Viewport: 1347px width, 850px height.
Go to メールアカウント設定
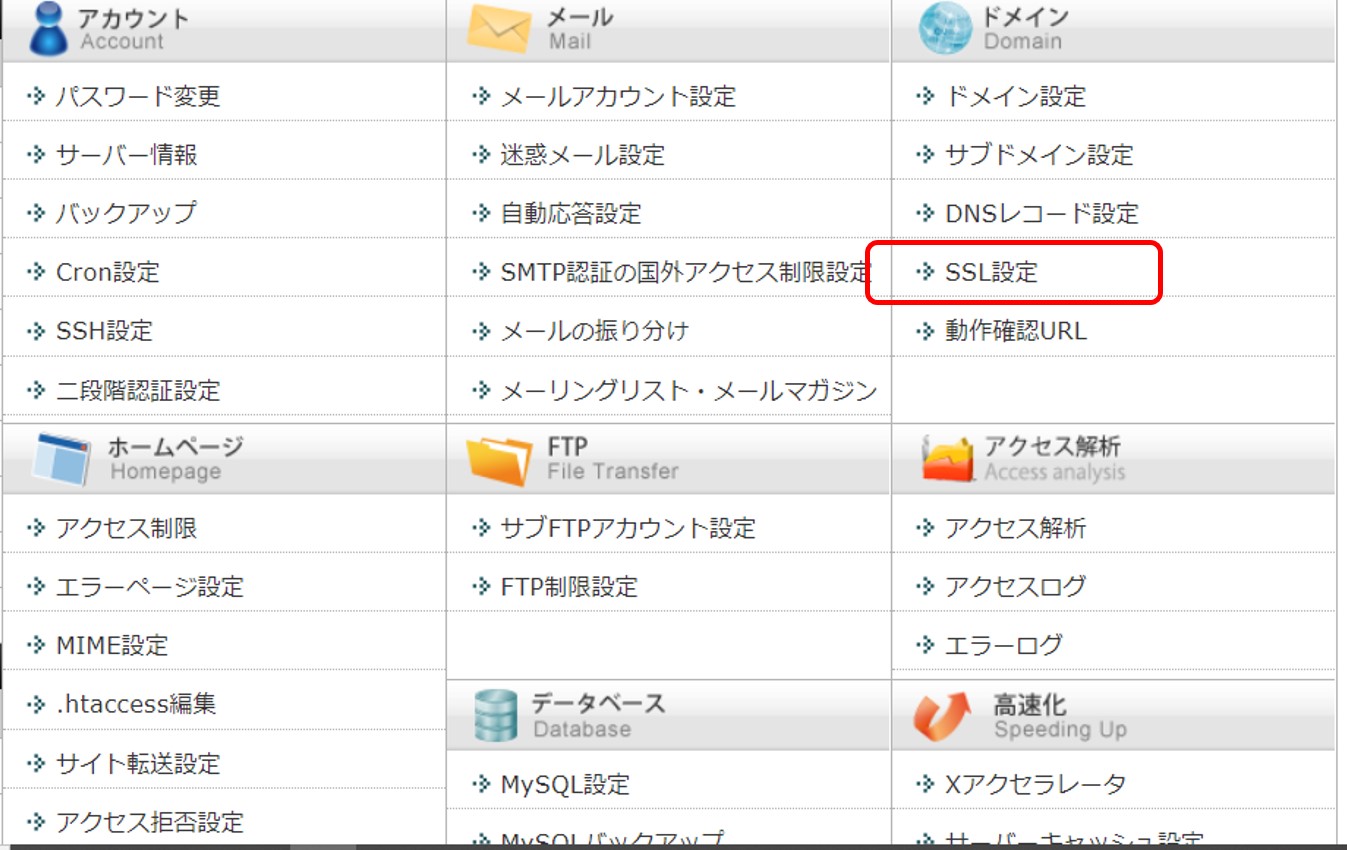click(x=617, y=97)
